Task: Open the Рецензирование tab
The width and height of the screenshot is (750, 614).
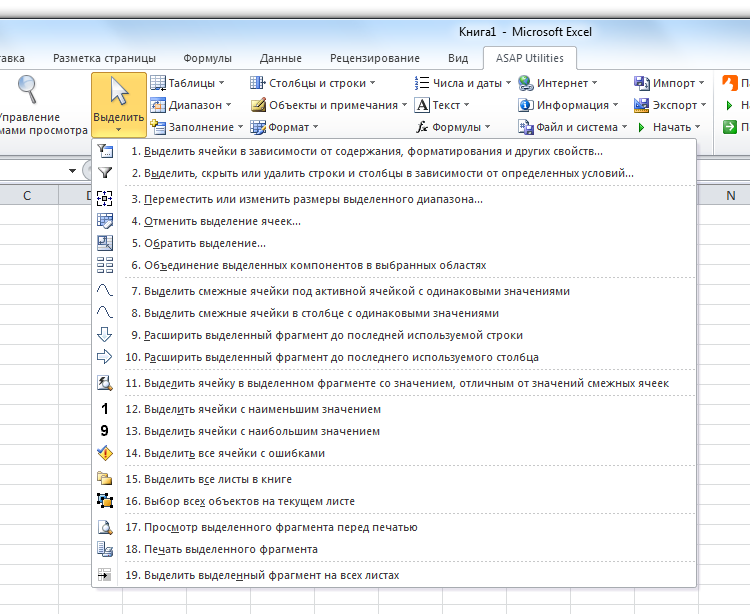Action: 375,58
